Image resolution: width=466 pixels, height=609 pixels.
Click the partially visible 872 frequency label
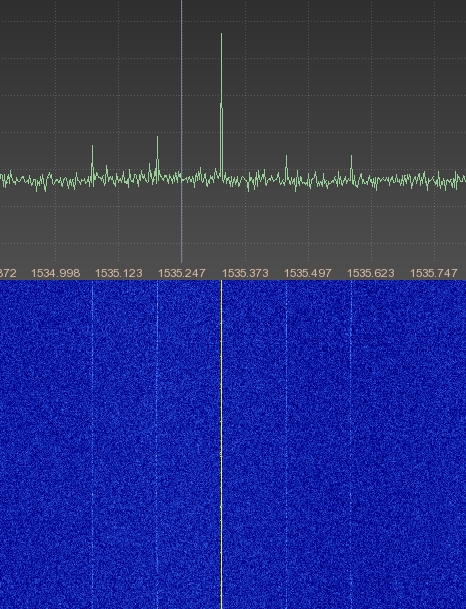[8, 273]
